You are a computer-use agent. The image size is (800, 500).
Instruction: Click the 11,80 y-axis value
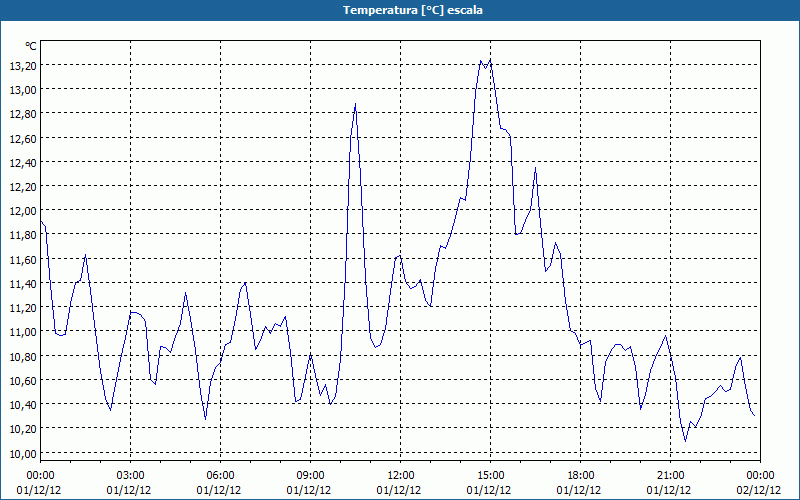[23, 235]
